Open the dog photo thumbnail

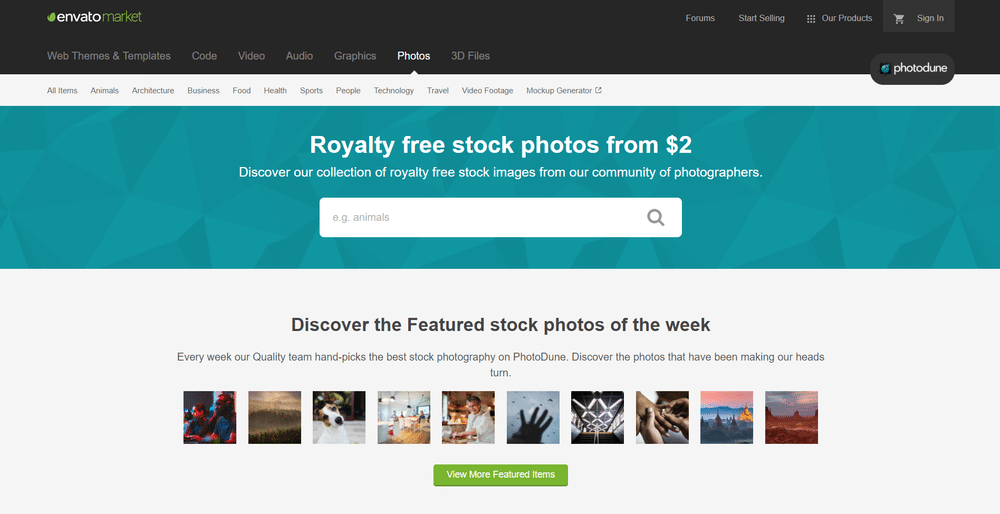(x=339, y=418)
